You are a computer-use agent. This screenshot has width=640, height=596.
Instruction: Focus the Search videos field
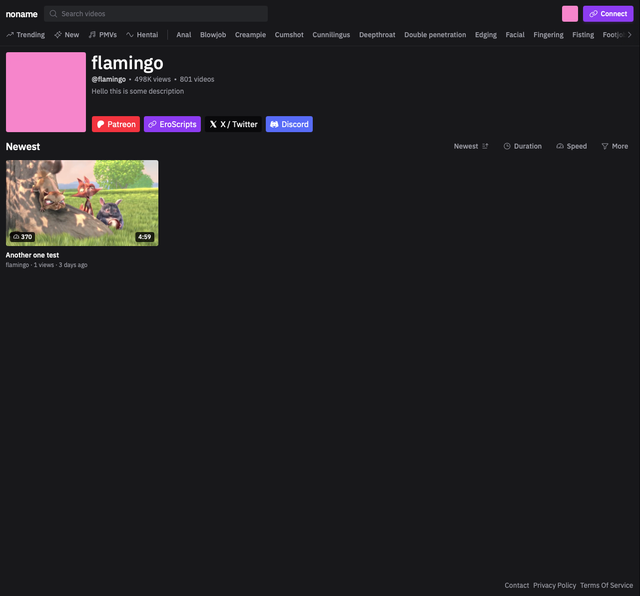point(156,14)
